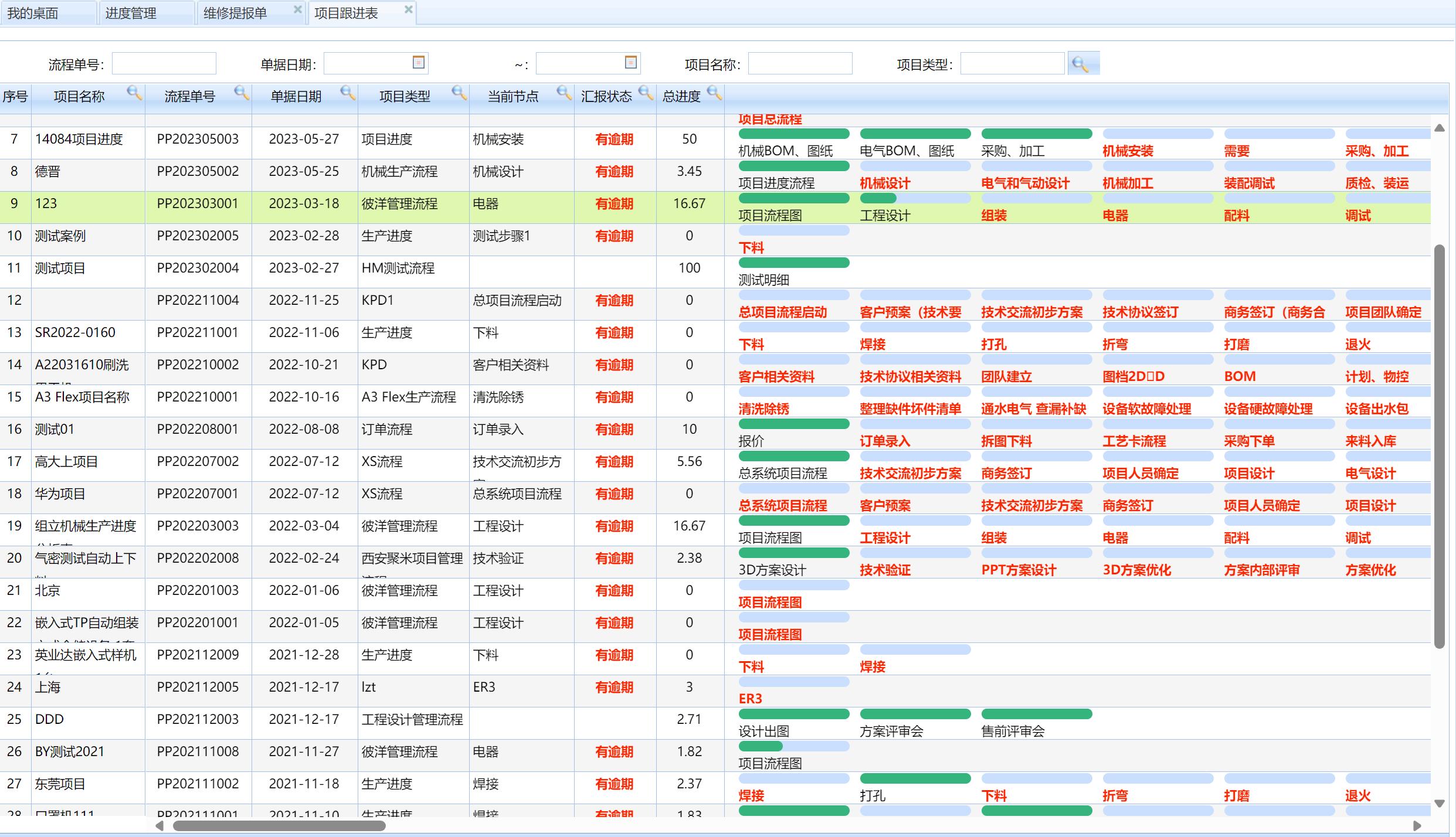Click the search icon in 总进度 column header
The width and height of the screenshot is (1456, 837).
coord(714,93)
